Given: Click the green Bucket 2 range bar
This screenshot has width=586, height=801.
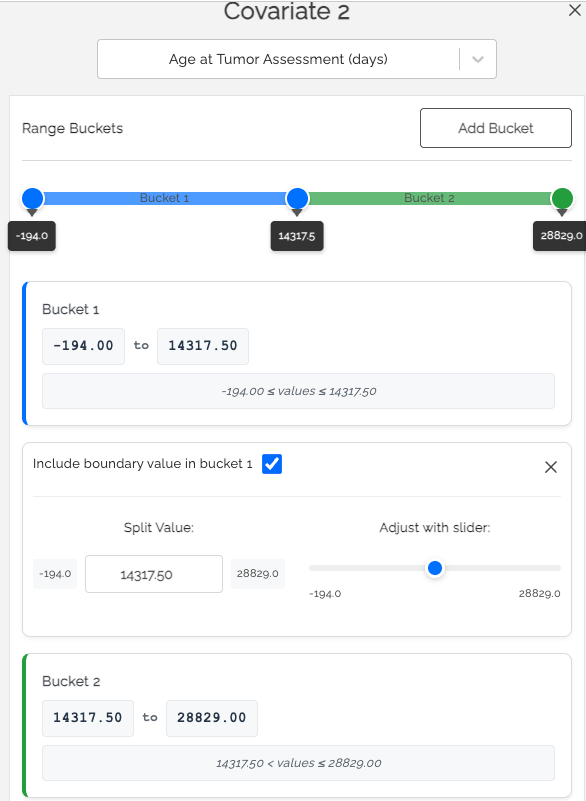Looking at the screenshot, I should point(429,198).
